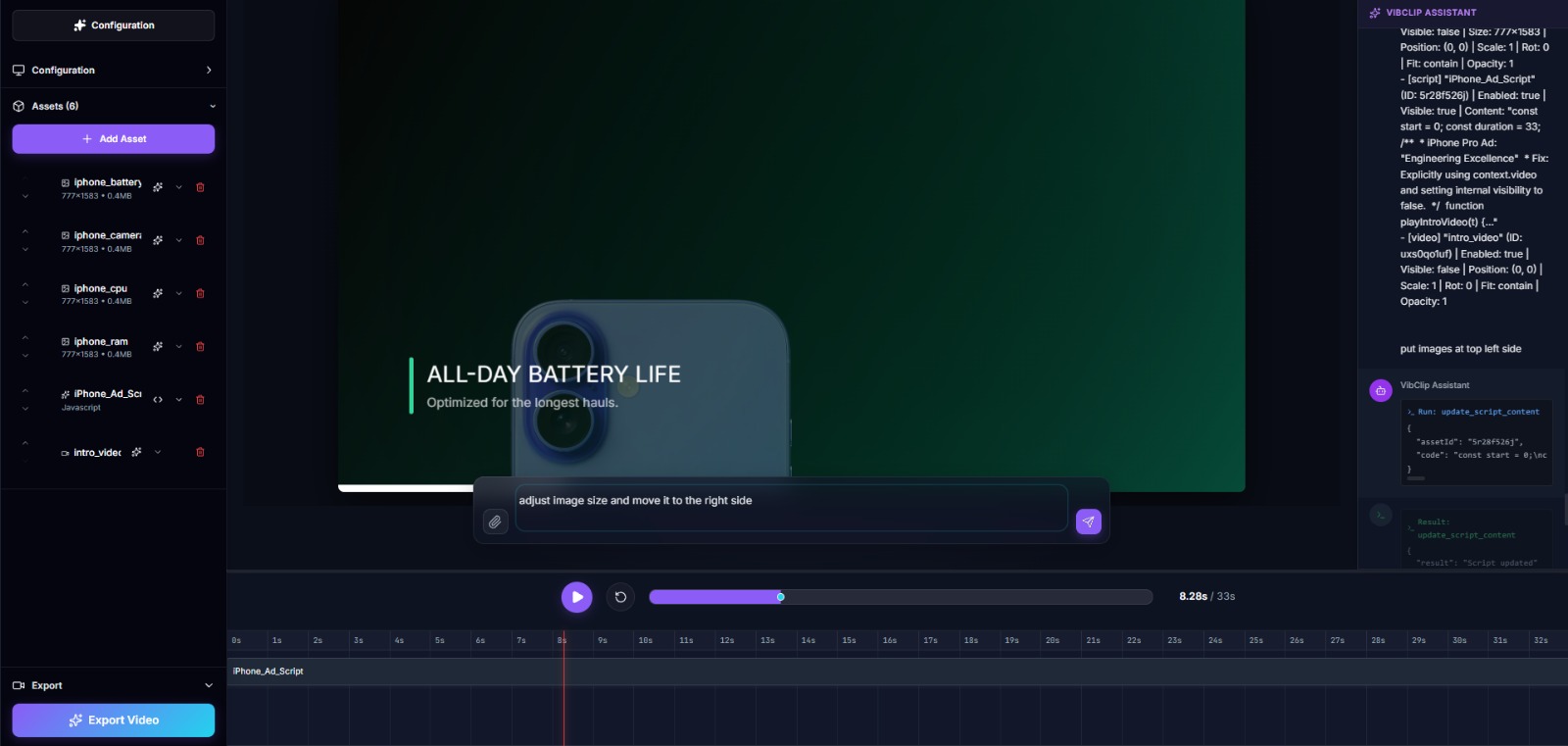
Task: Play the video preview
Action: coord(576,597)
